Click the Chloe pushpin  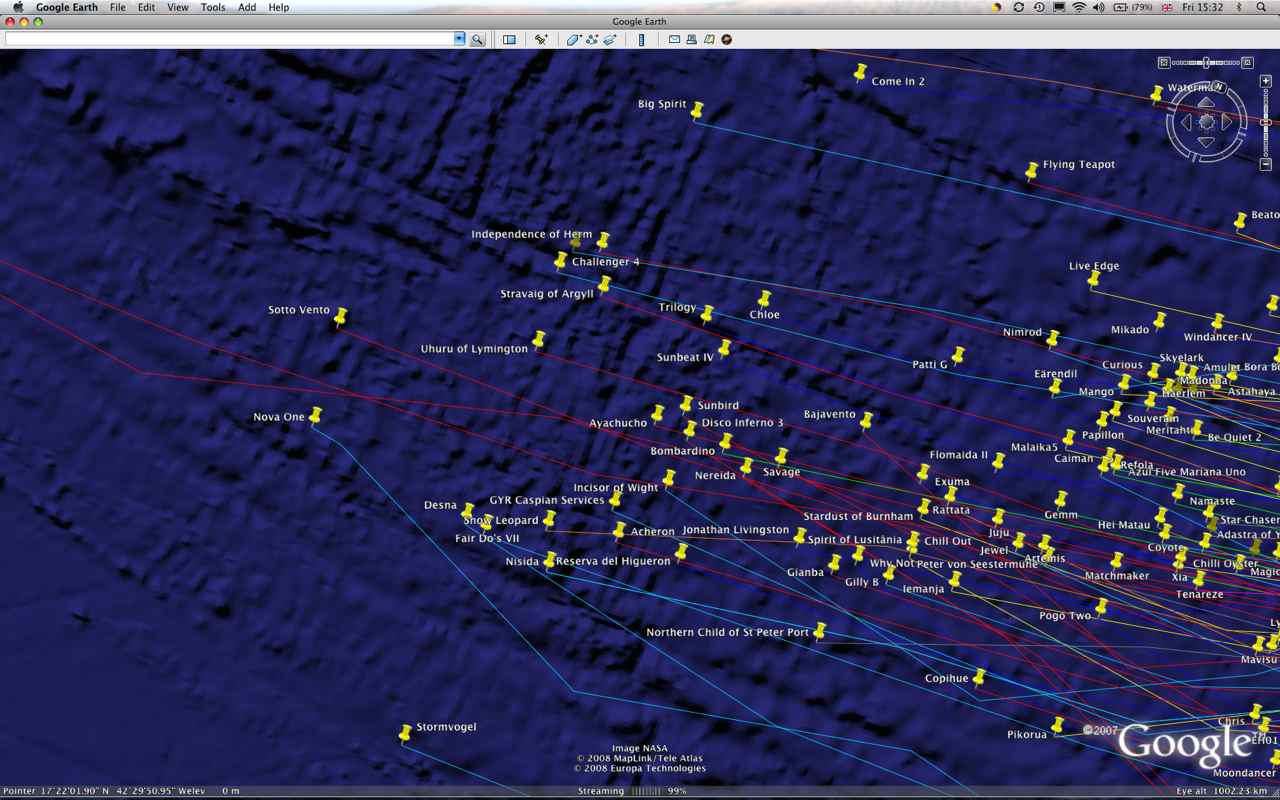point(764,299)
